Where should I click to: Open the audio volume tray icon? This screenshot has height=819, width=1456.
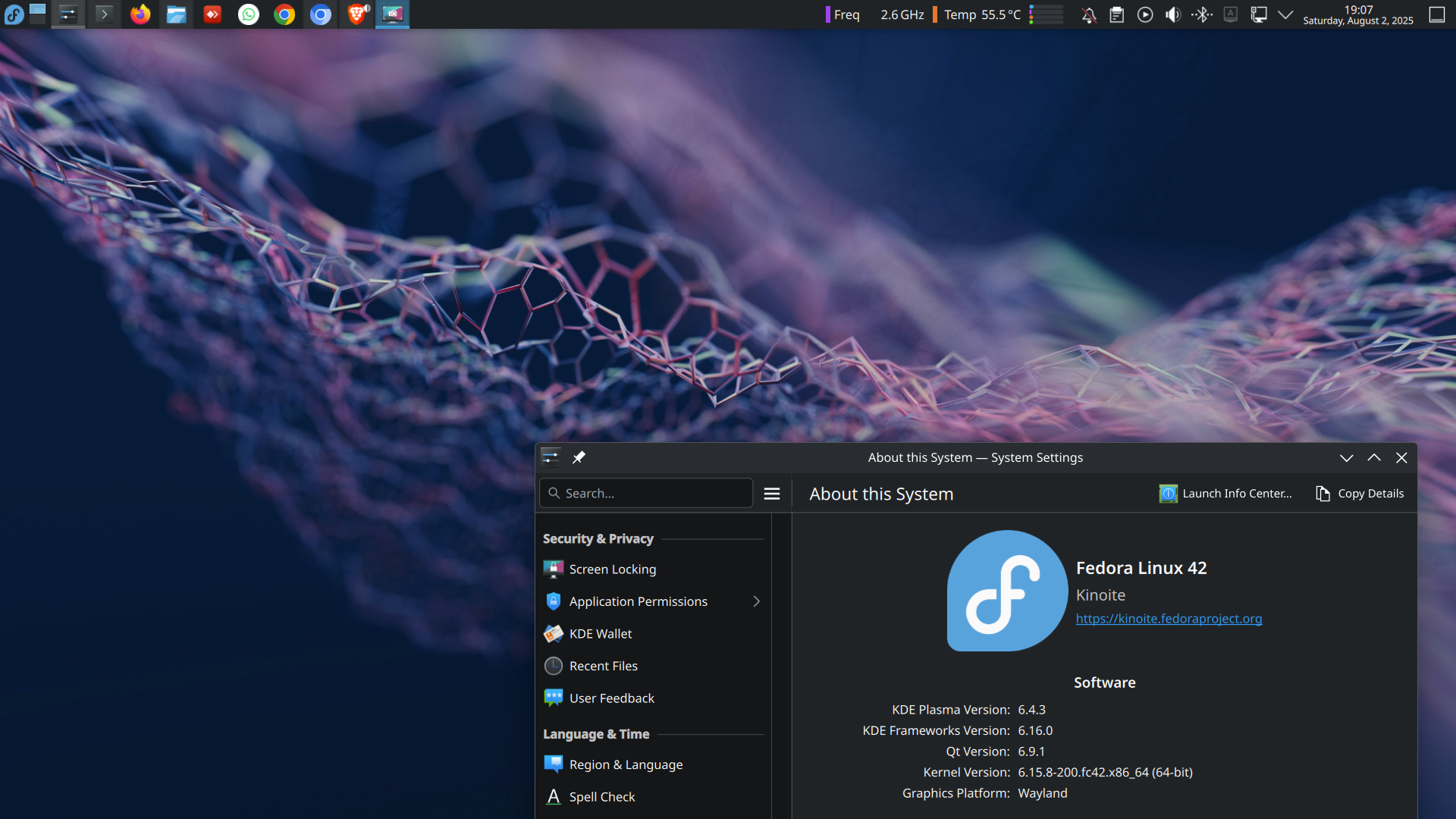tap(1173, 14)
